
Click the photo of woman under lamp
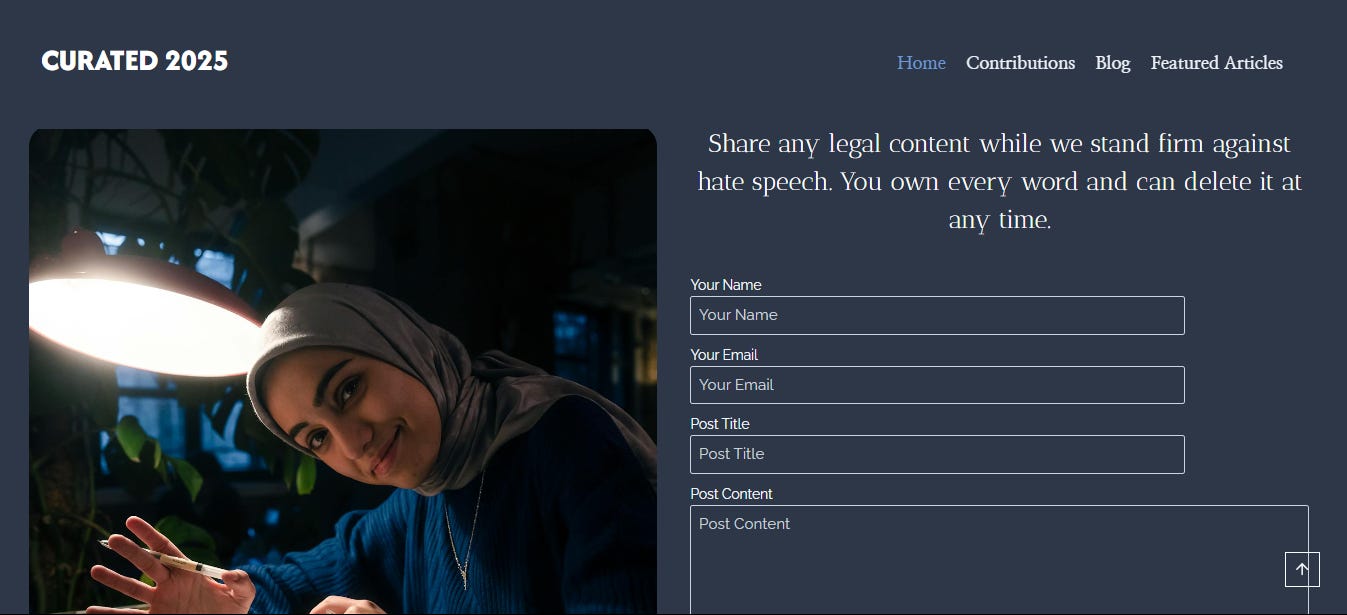coord(343,371)
